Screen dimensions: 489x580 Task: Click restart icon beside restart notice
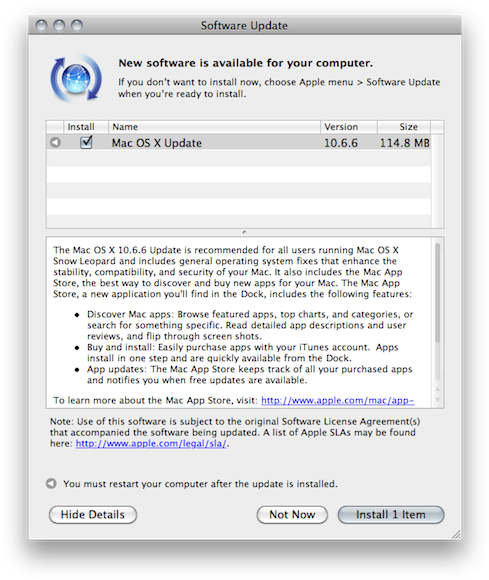tap(51, 483)
